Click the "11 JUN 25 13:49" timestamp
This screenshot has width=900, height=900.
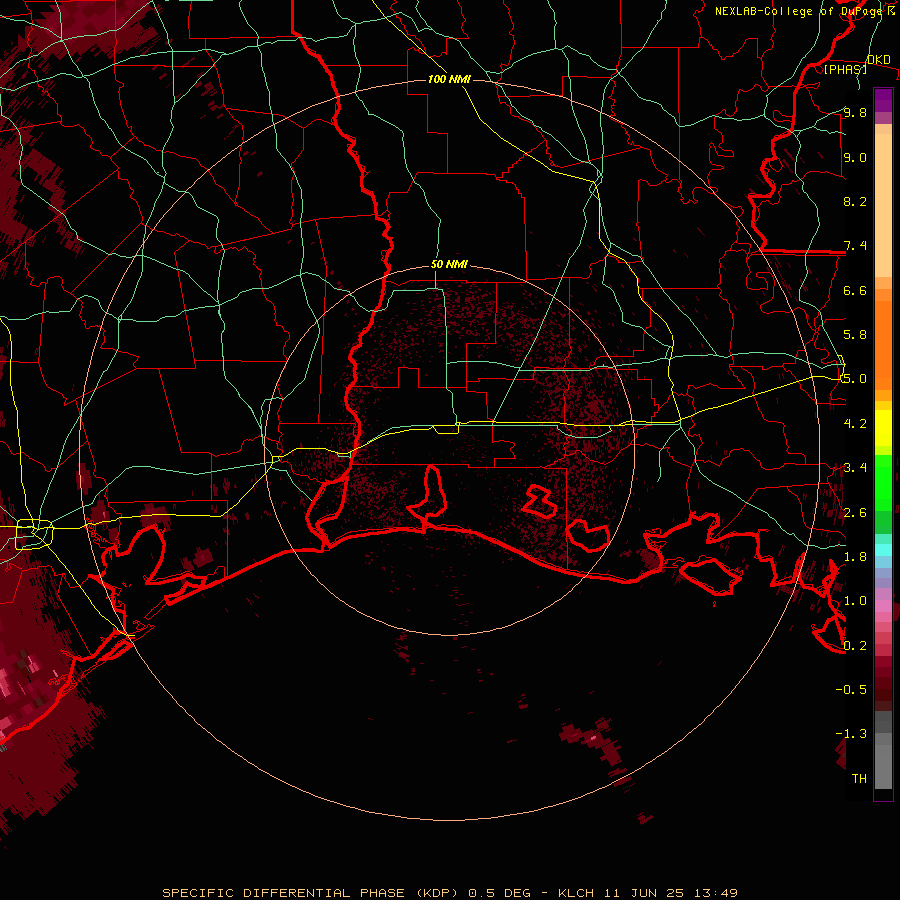(670, 893)
